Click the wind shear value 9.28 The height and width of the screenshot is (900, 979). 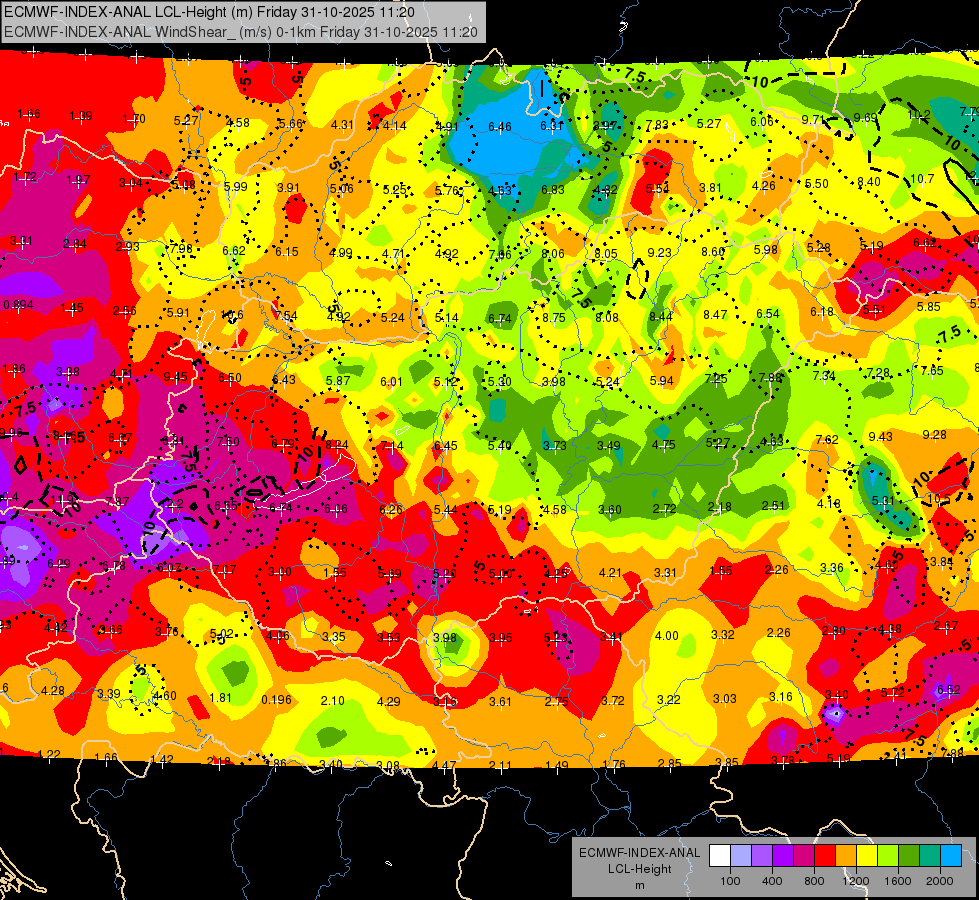(934, 435)
